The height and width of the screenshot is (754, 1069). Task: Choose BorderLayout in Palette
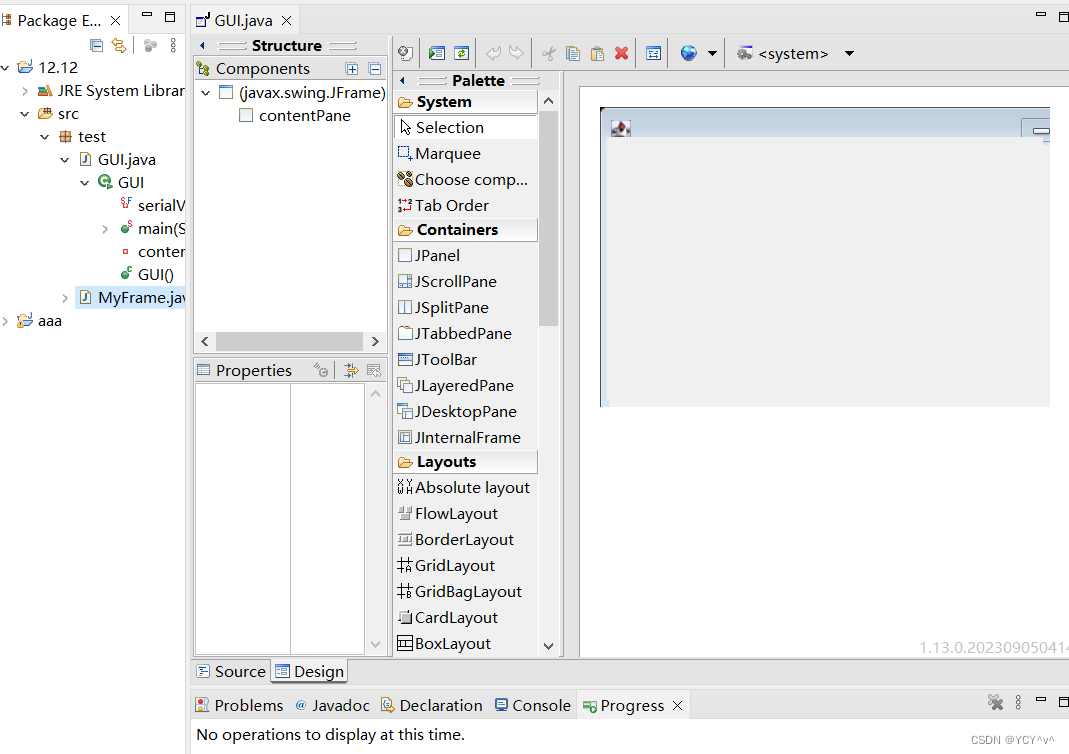pos(466,539)
